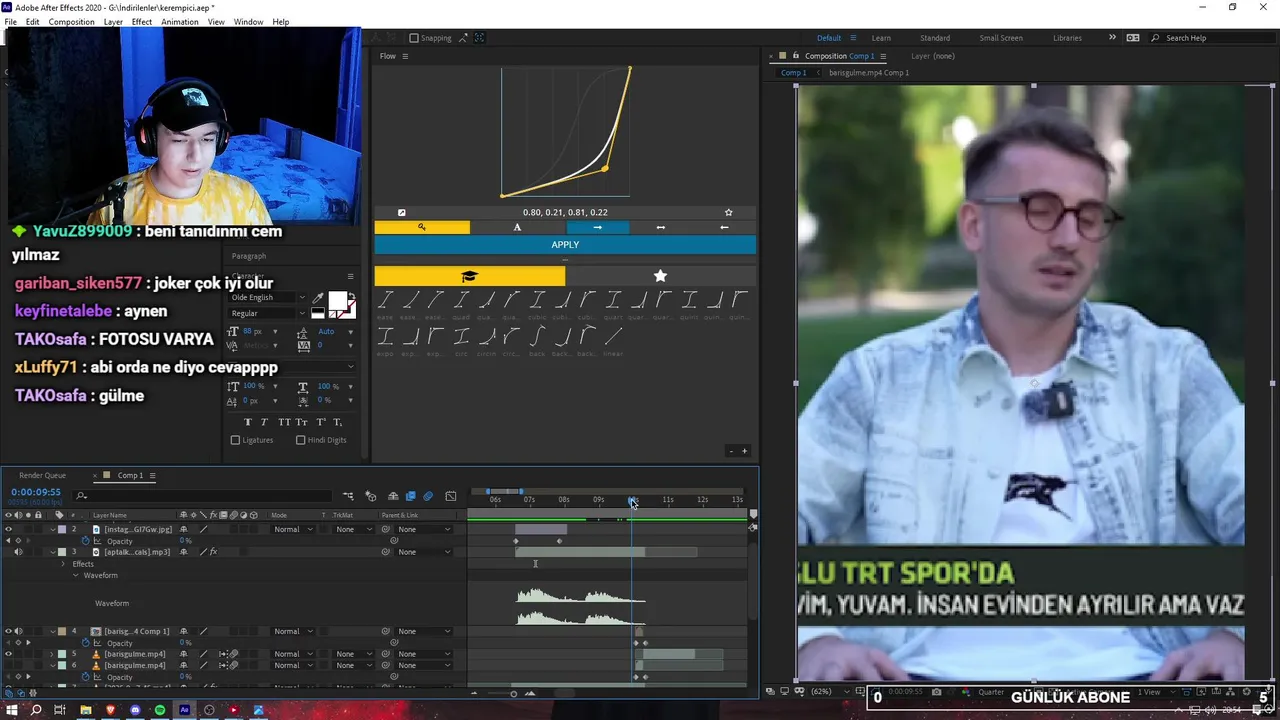
Task: Hide layer 5 barisgulme.mp4 eye
Action: click(8, 654)
